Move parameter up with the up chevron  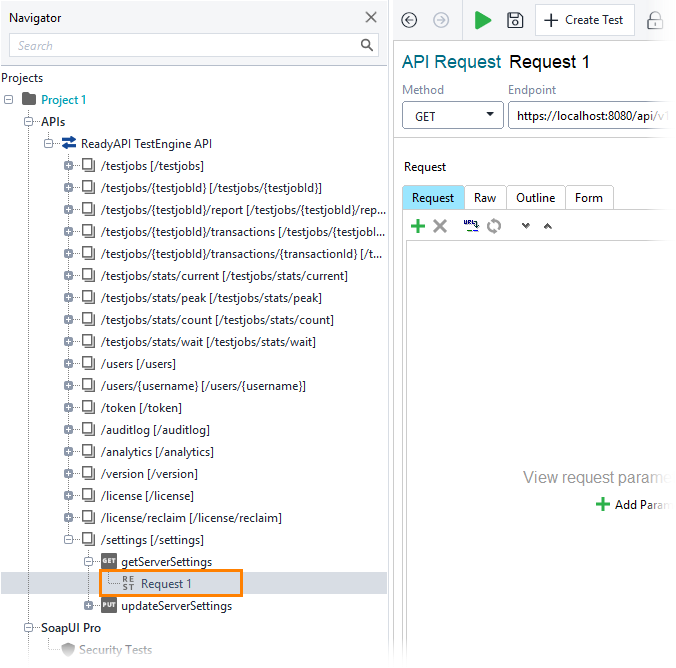[x=548, y=226]
